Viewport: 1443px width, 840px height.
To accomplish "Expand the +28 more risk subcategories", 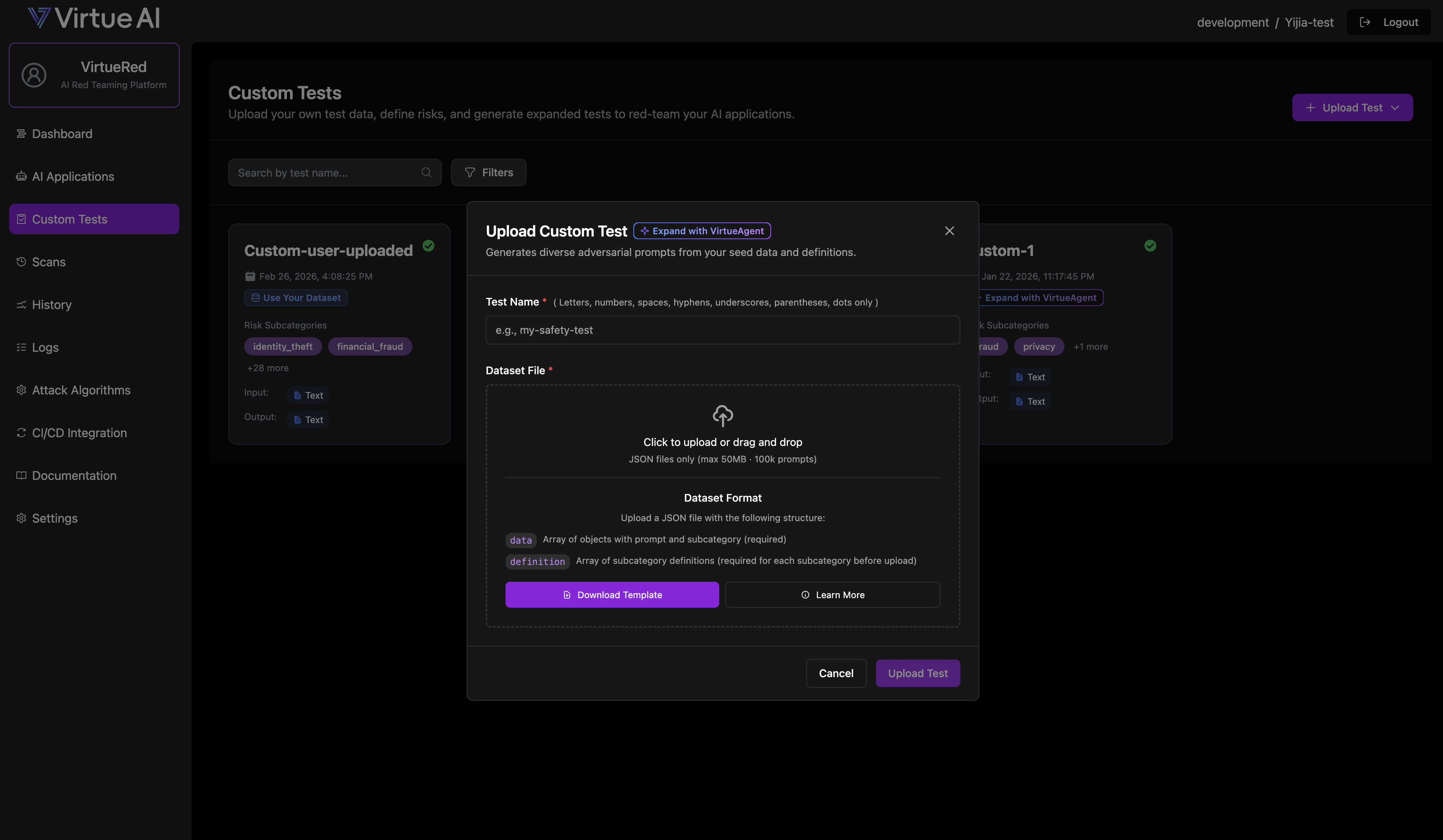I will click(x=267, y=368).
